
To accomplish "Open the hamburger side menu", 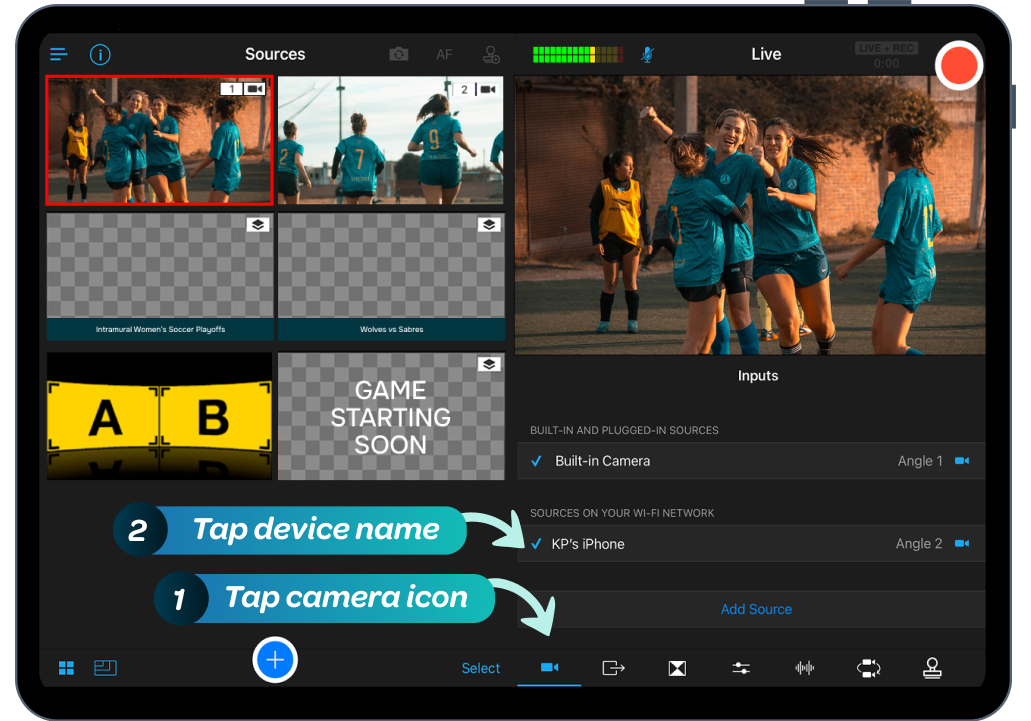I will [x=58, y=54].
